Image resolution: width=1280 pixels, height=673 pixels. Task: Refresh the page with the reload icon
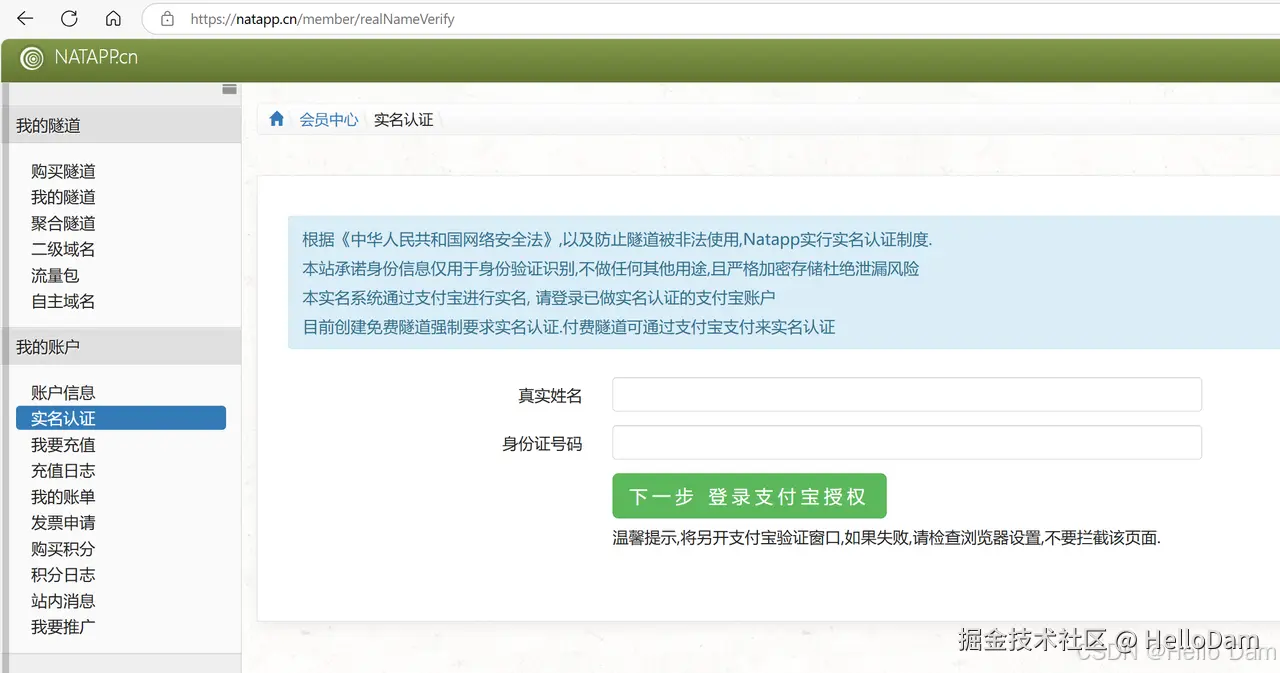tap(68, 18)
